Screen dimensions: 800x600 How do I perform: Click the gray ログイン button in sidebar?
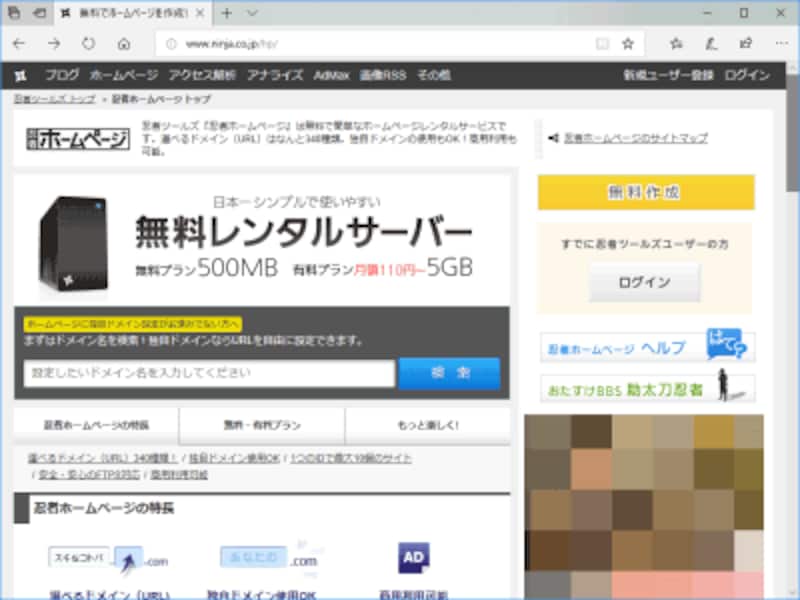[x=645, y=282]
